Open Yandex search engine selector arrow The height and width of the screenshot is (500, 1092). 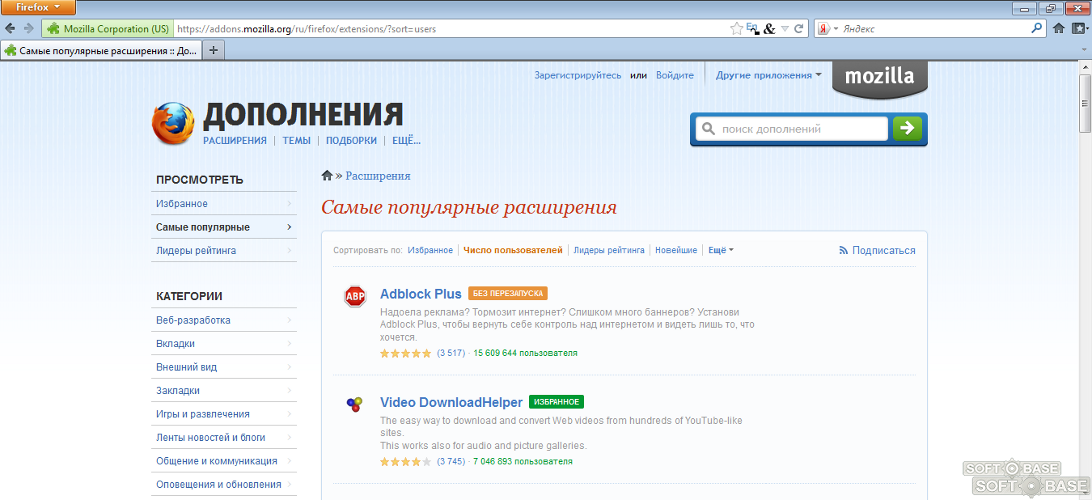(836, 29)
